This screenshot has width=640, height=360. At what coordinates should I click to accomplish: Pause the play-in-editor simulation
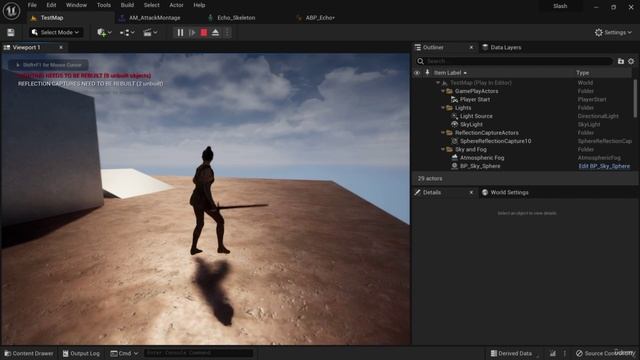(x=180, y=33)
